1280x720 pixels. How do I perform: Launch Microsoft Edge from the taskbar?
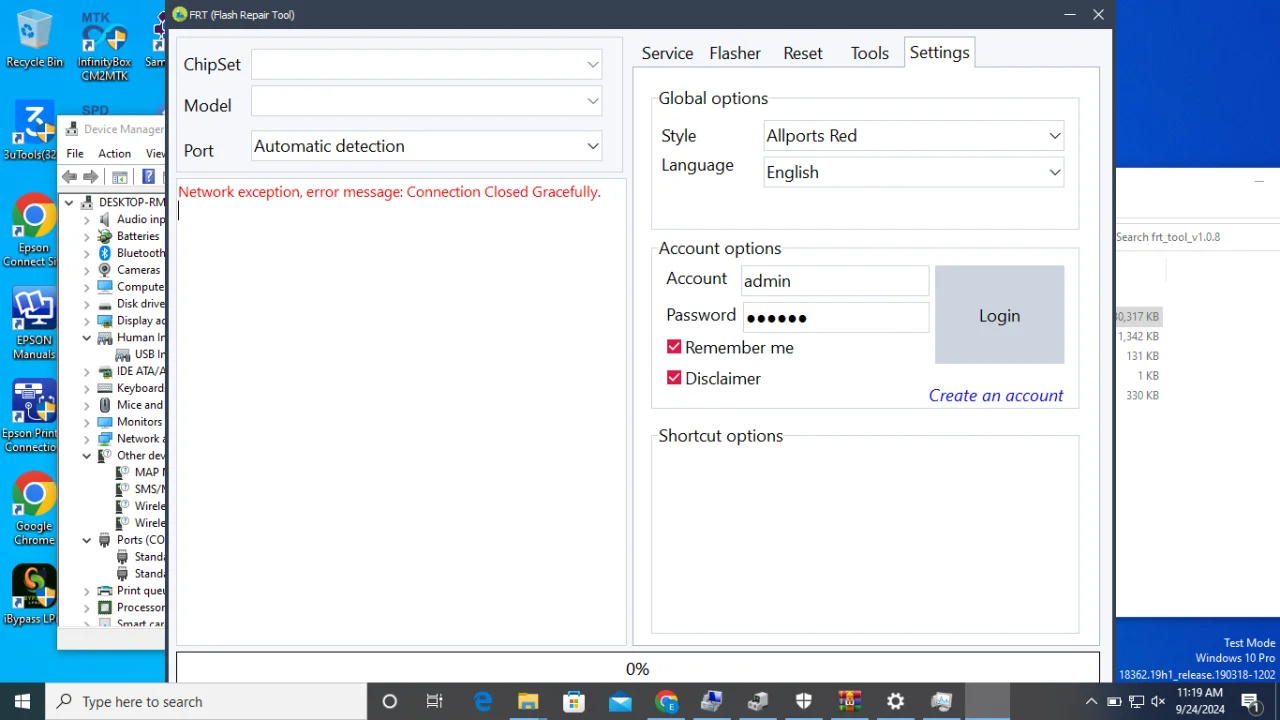482,701
